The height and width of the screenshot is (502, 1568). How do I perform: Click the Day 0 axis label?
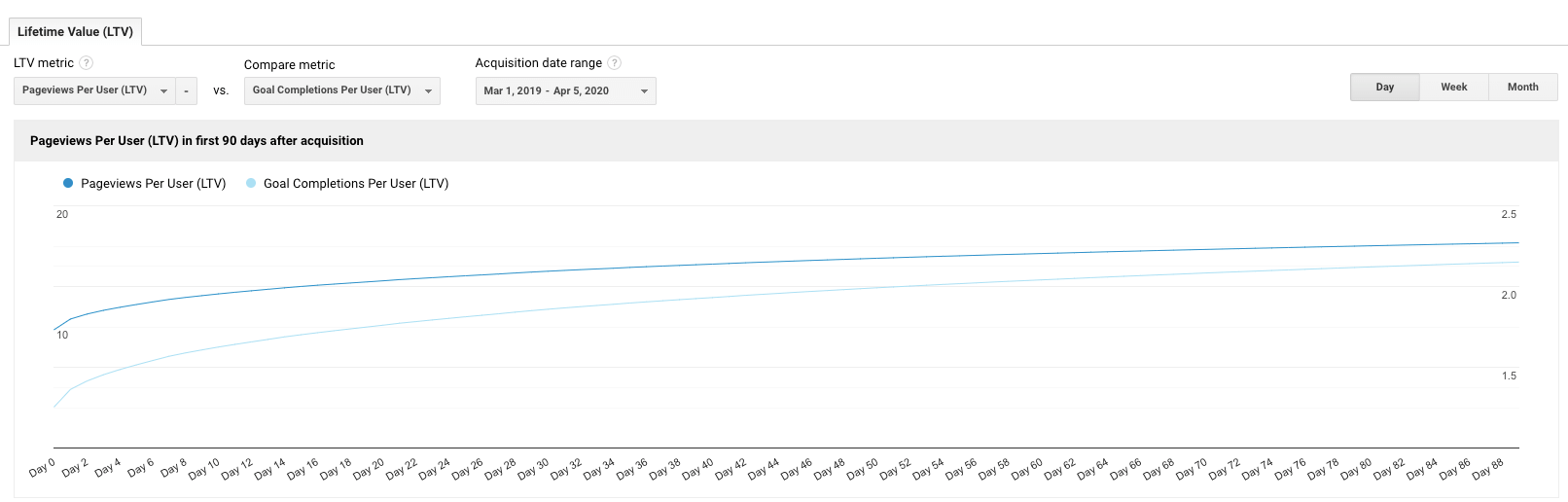click(x=42, y=469)
